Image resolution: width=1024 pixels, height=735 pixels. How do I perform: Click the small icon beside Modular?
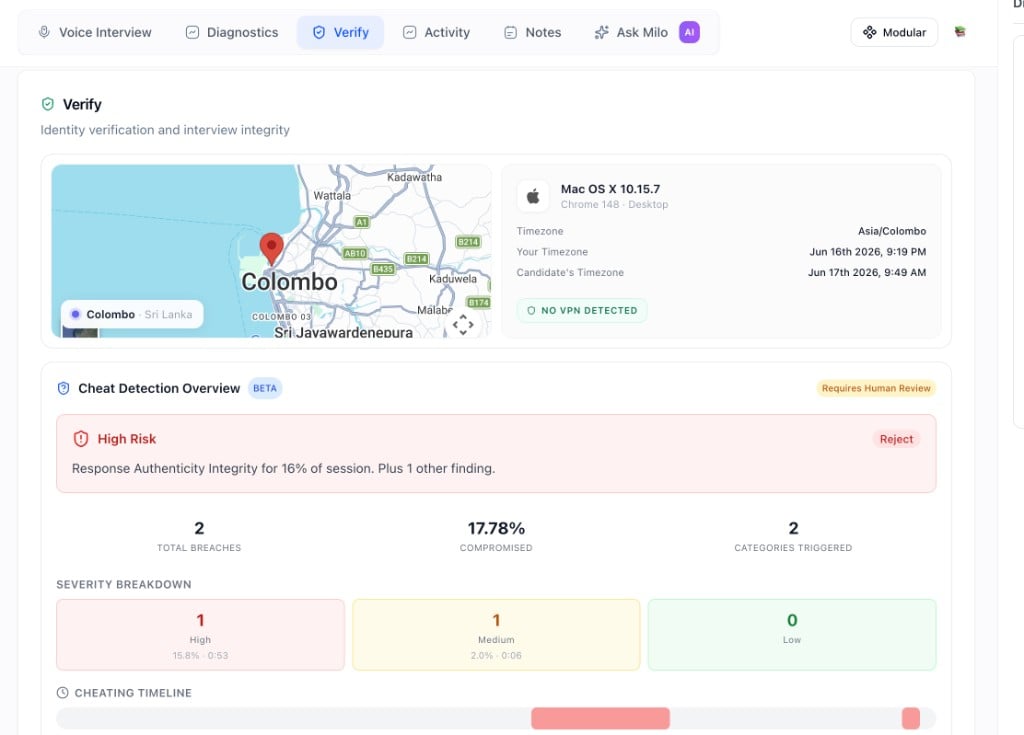click(959, 31)
